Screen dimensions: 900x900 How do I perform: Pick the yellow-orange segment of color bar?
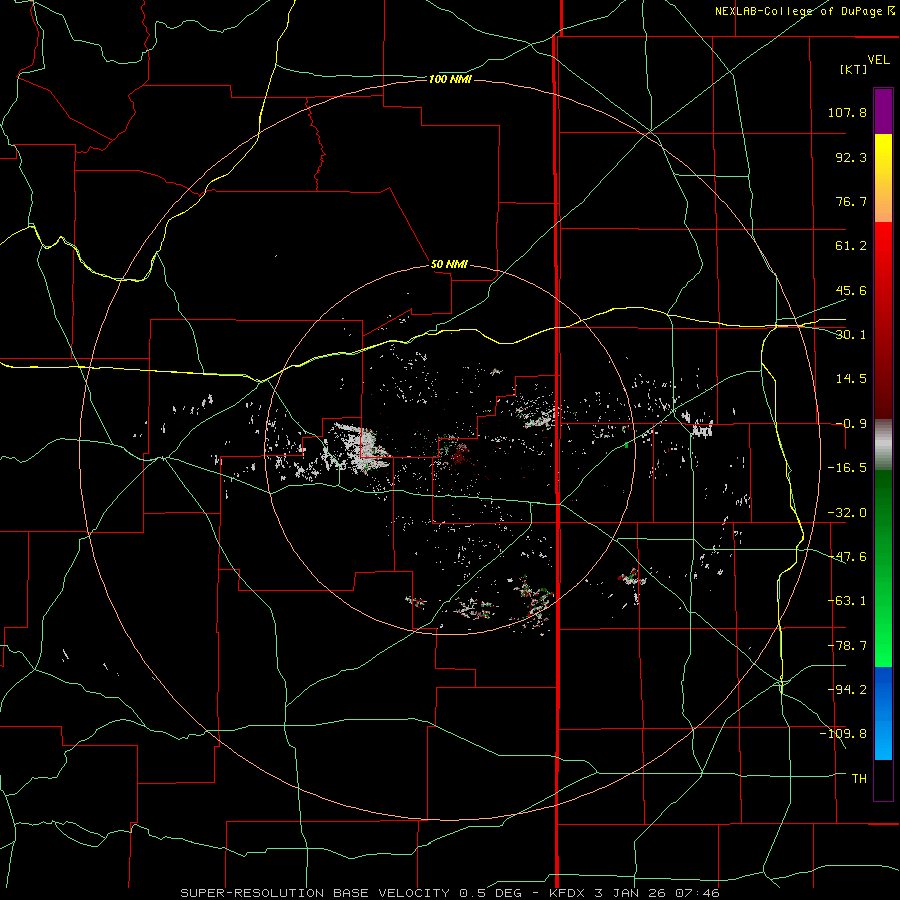(x=883, y=178)
